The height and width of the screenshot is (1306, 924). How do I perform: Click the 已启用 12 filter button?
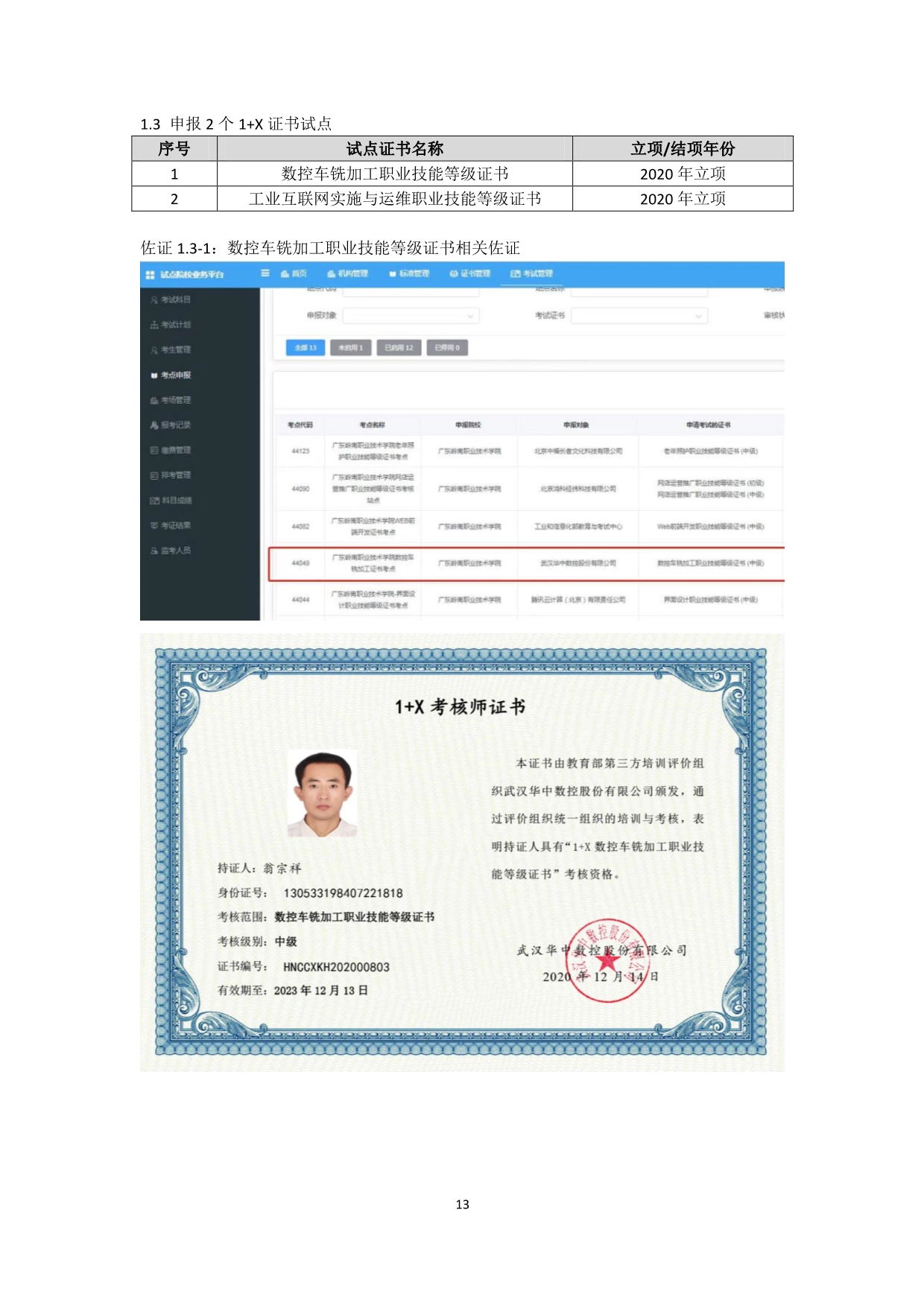coord(399,348)
